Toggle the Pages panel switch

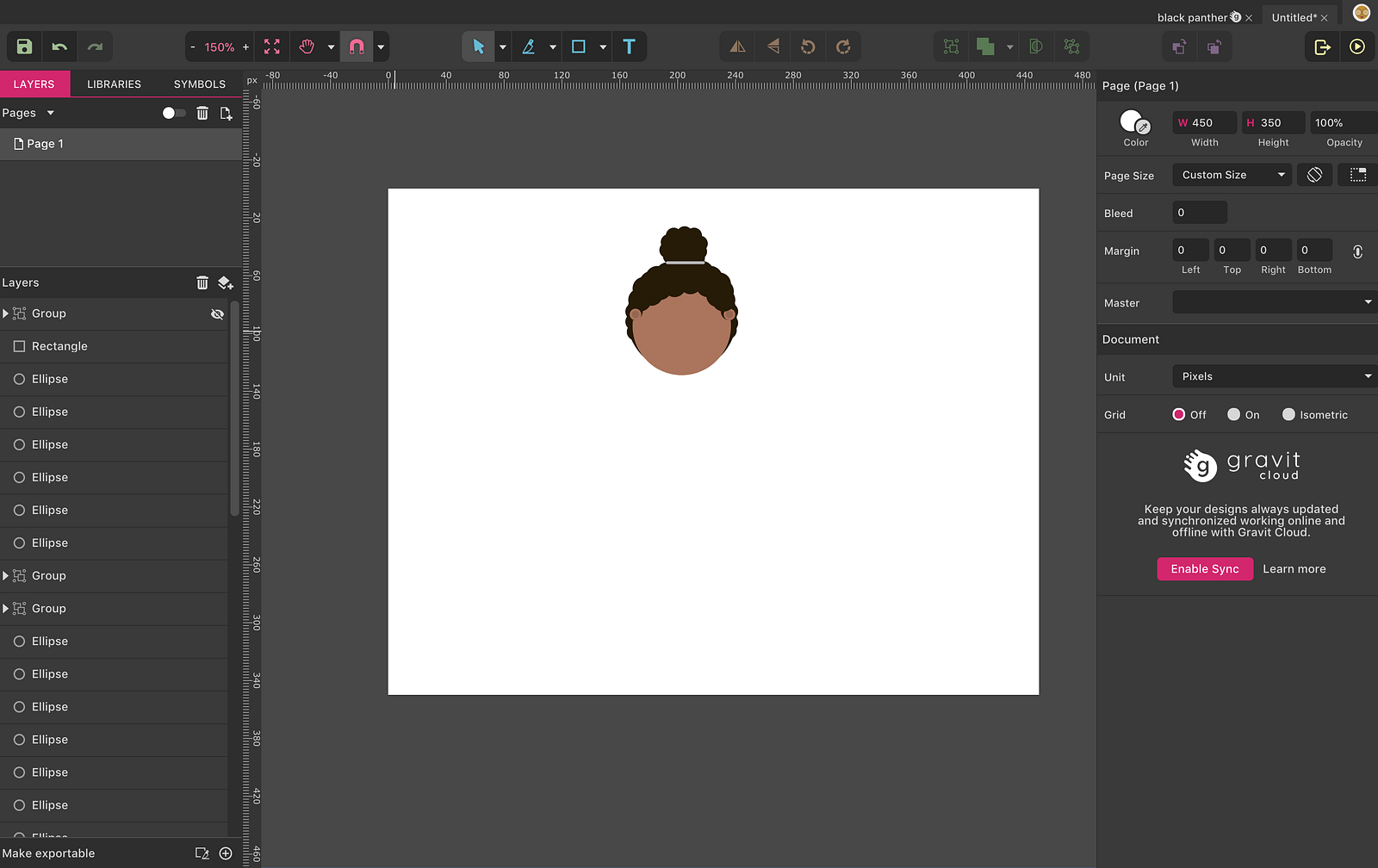173,113
